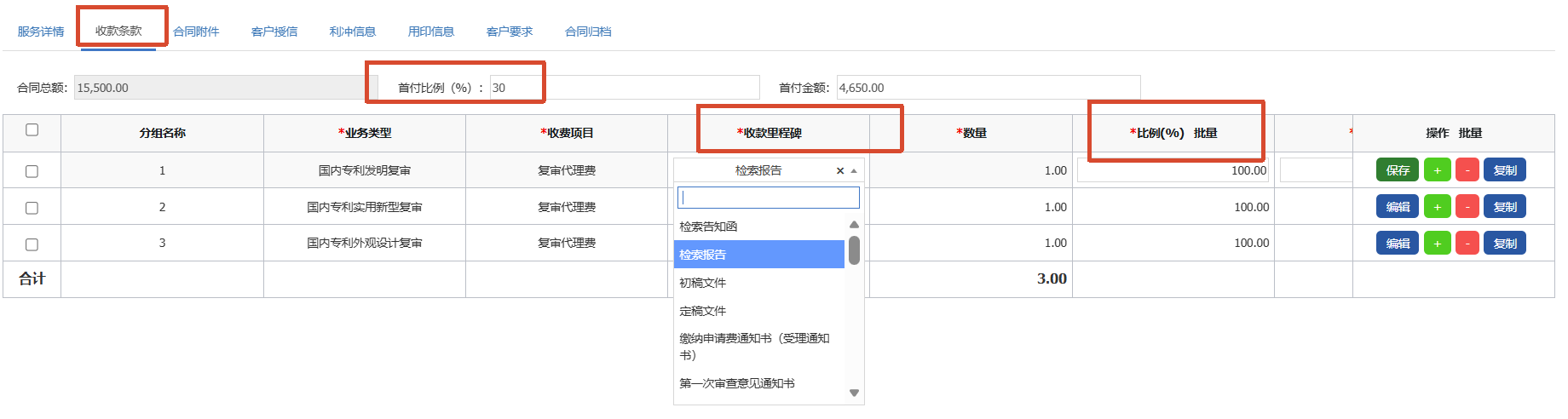This screenshot has height=419, width=1568.
Task: Remove row 2 with the red minus button
Action: point(1467,207)
